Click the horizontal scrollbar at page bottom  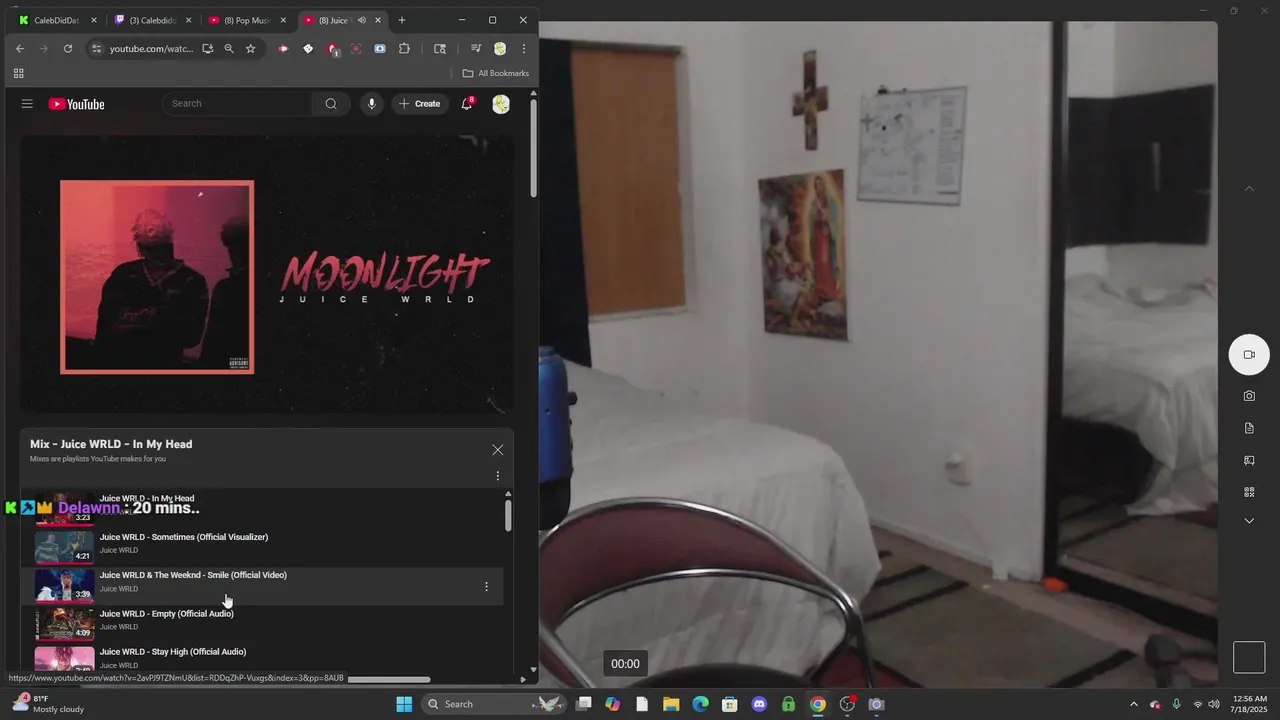(x=388, y=679)
